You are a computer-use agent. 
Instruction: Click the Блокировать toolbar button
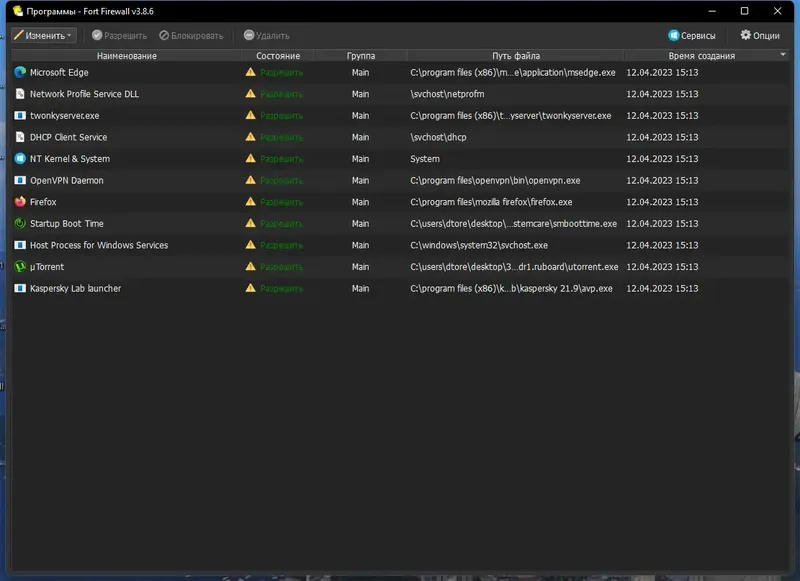pos(191,35)
